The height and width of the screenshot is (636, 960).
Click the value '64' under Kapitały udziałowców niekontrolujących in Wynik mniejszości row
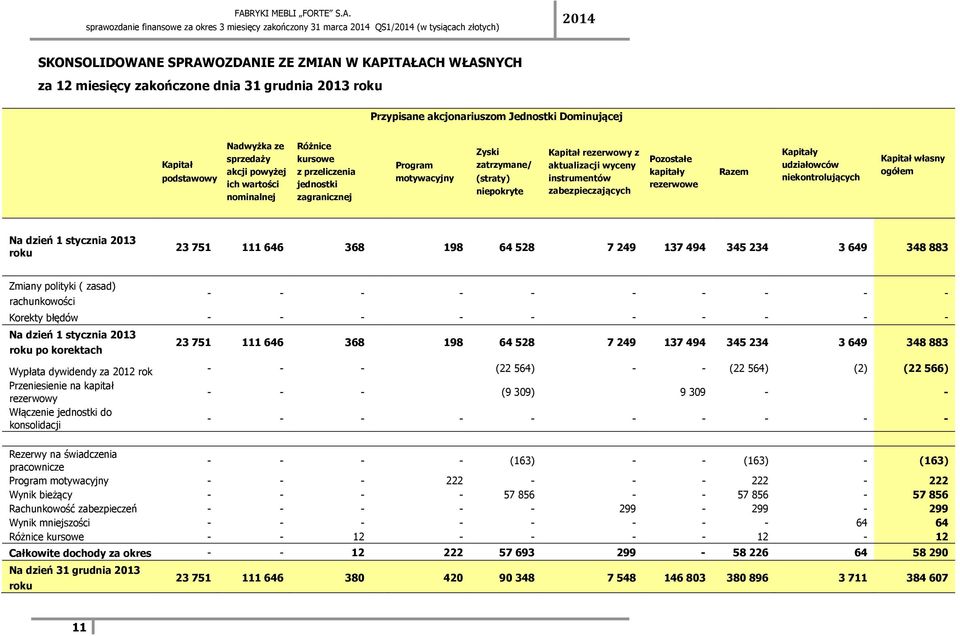(x=861, y=523)
